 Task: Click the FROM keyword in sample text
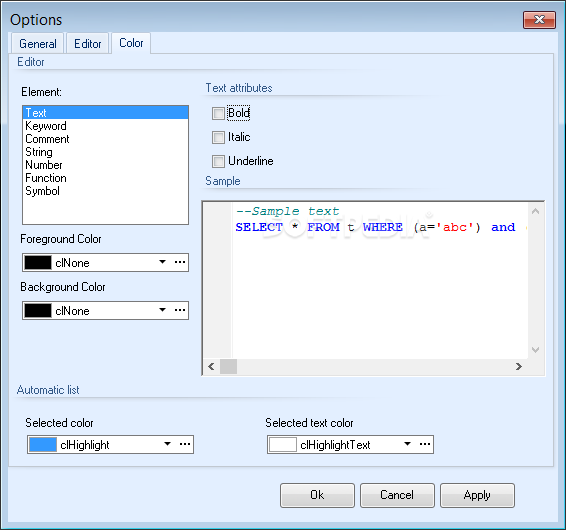pos(323,227)
